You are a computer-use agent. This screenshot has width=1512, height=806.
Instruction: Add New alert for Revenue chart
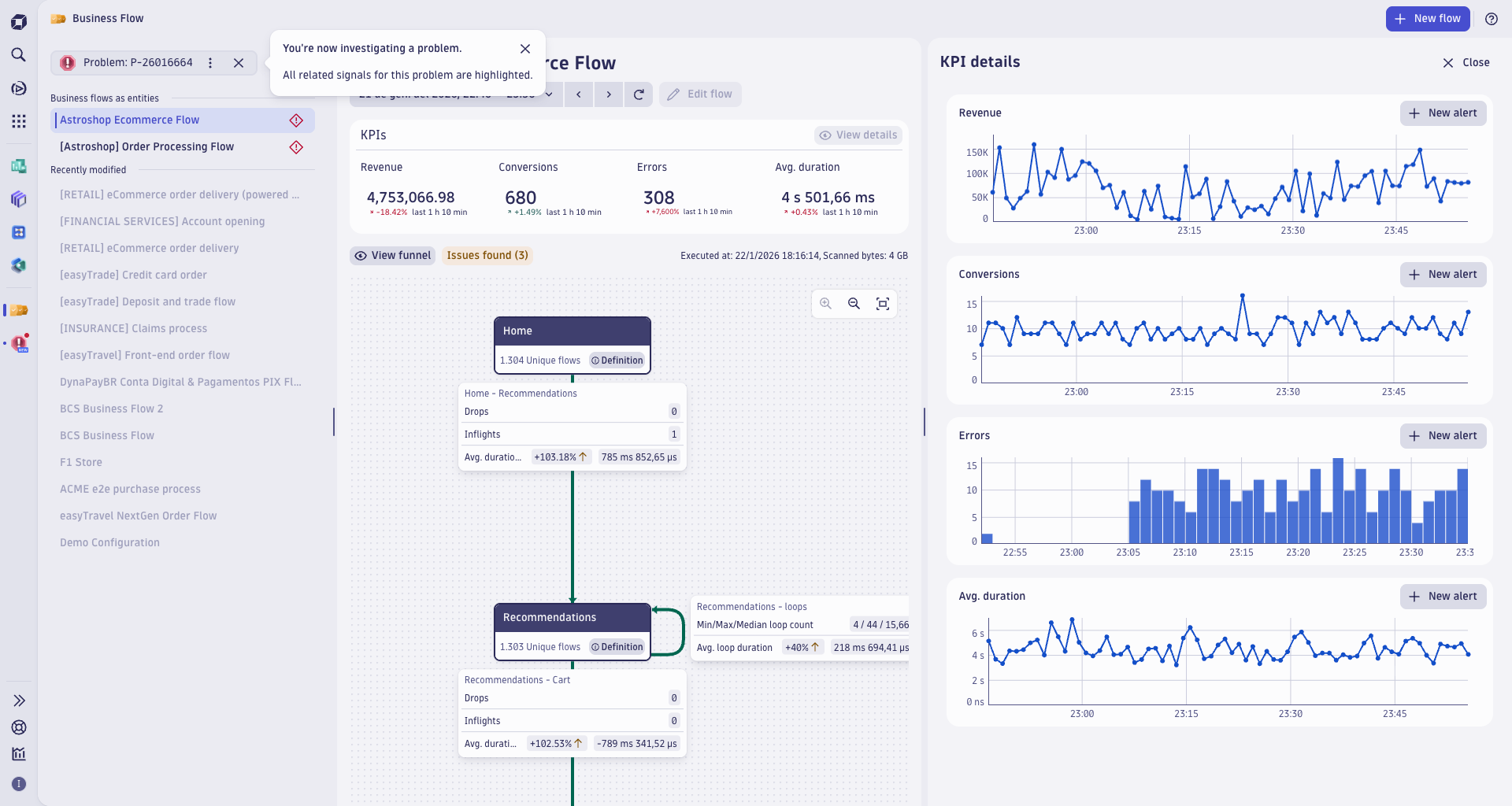point(1443,113)
